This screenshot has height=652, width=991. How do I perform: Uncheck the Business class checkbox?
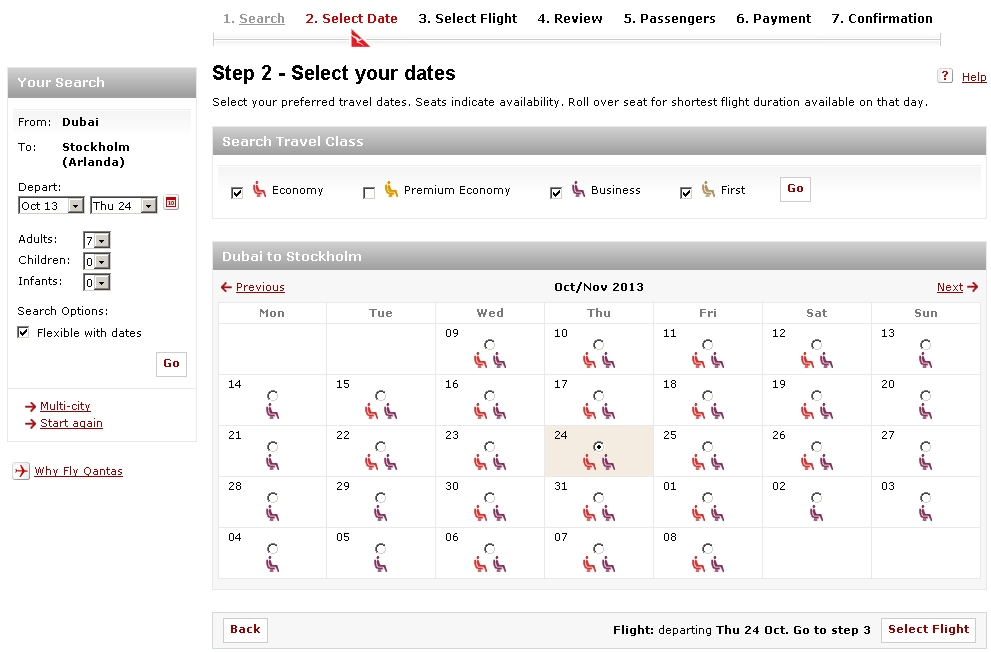coord(556,193)
